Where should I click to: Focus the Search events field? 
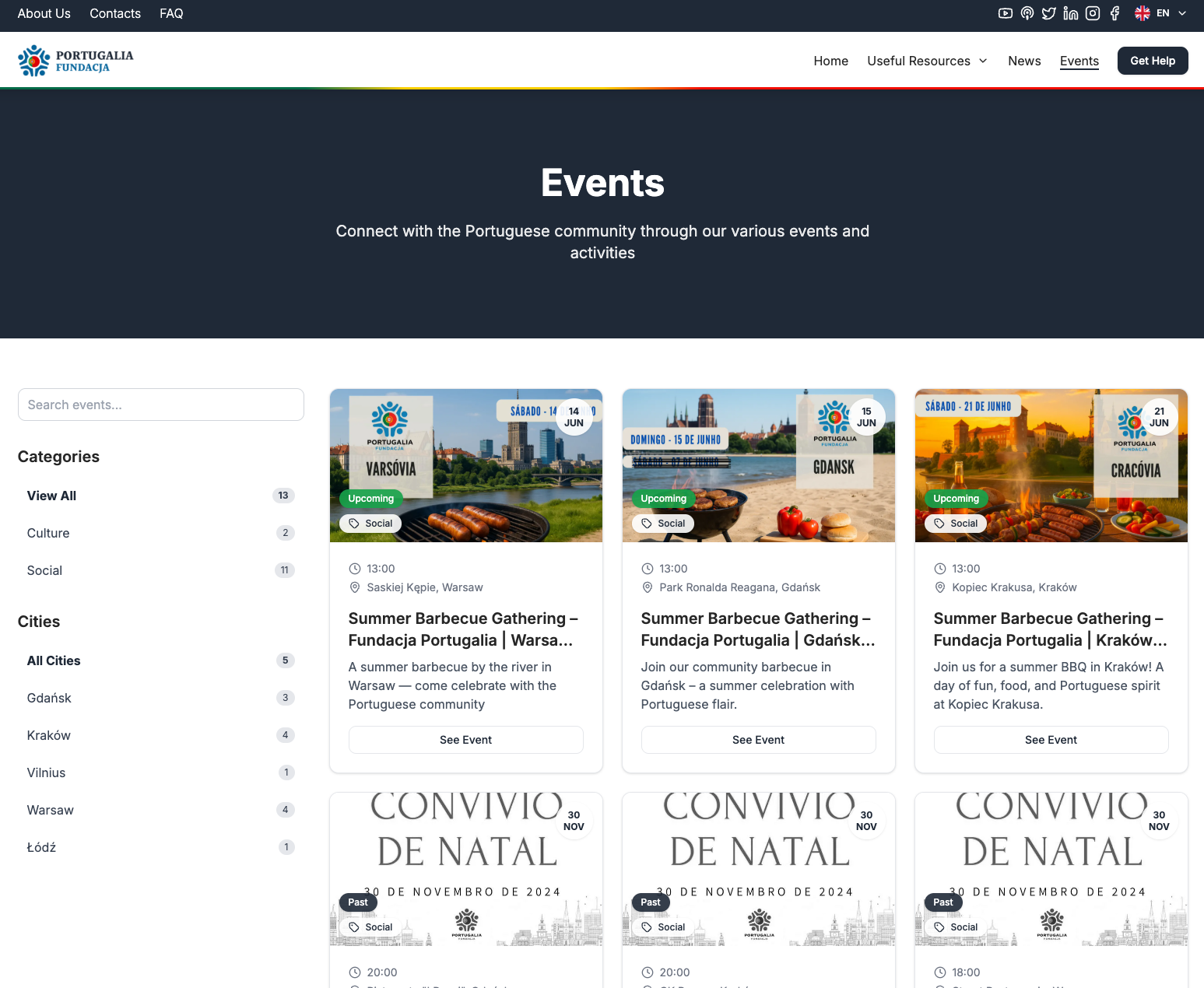point(160,405)
